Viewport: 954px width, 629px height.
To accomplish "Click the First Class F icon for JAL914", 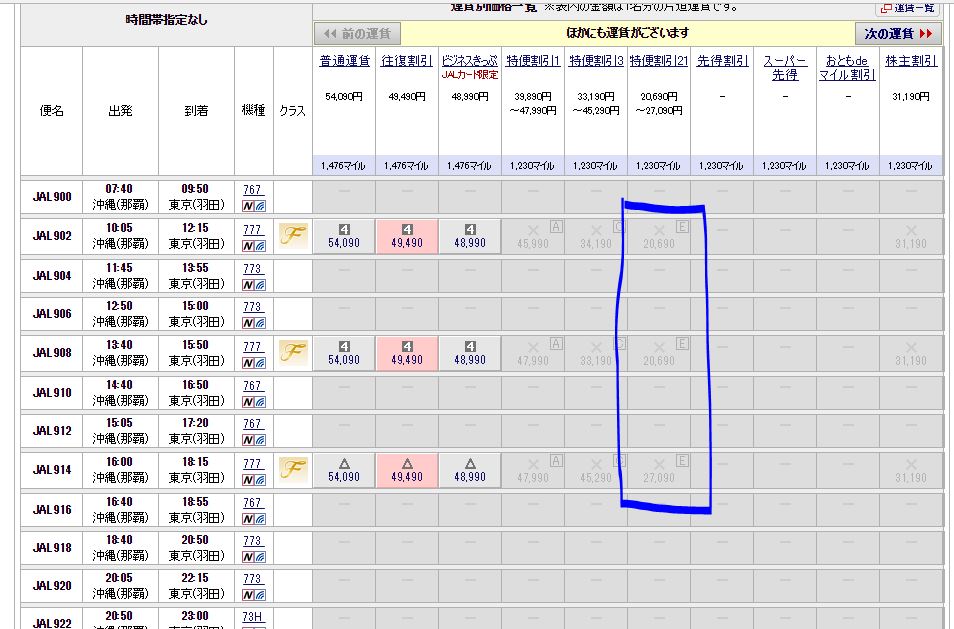I will coord(293,470).
